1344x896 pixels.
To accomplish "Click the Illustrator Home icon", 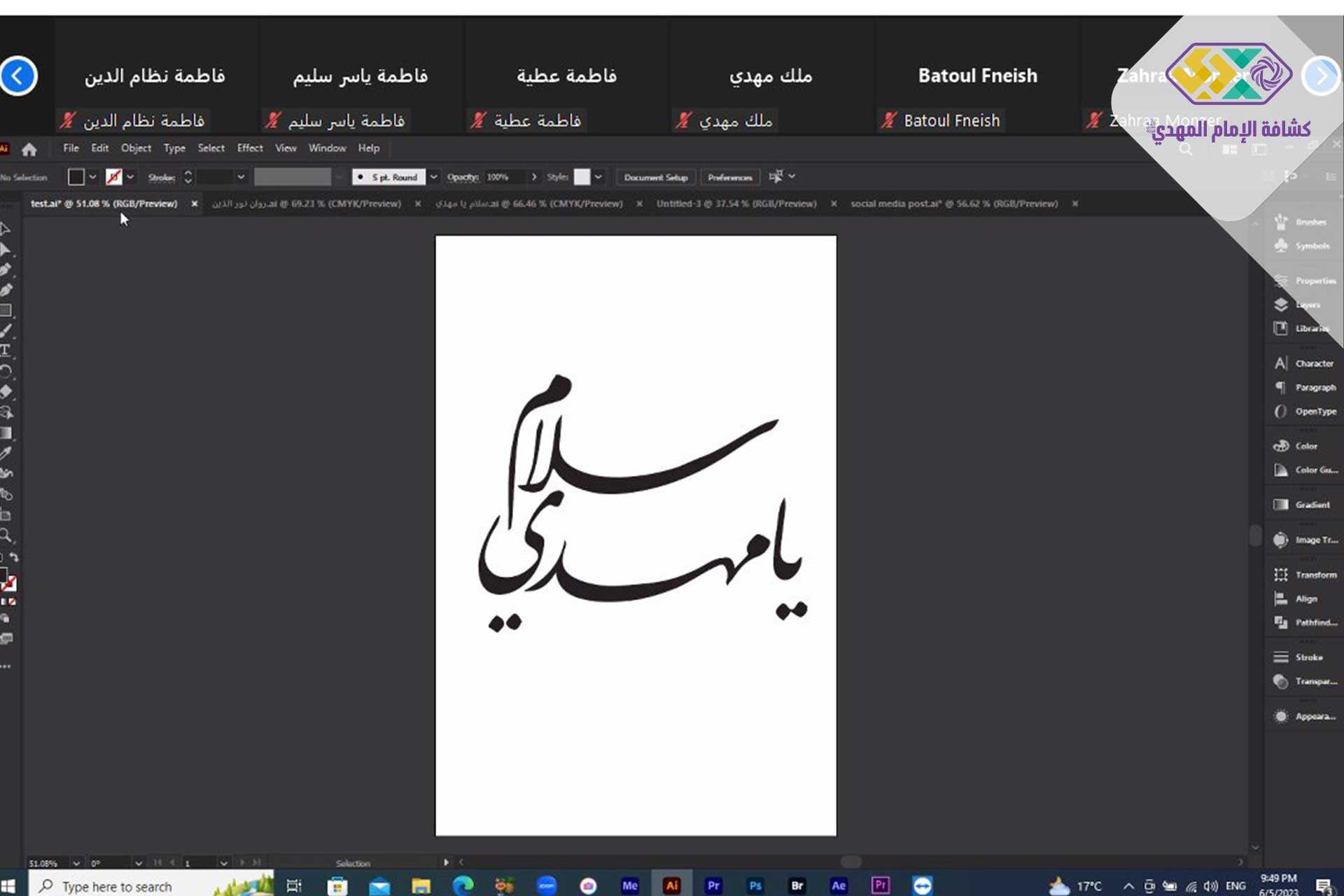I will point(29,149).
